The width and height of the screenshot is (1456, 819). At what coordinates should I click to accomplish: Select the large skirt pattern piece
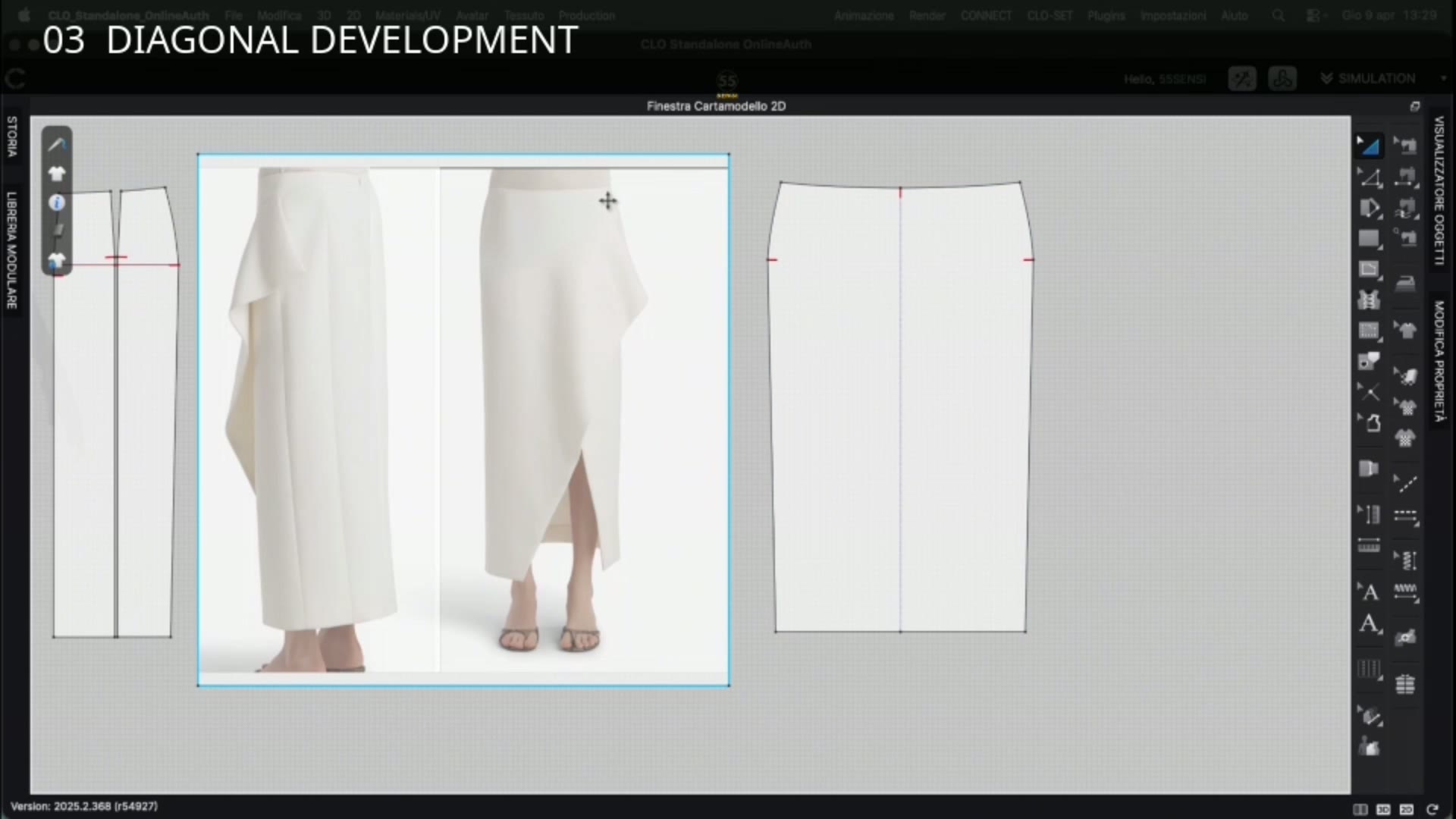click(900, 406)
